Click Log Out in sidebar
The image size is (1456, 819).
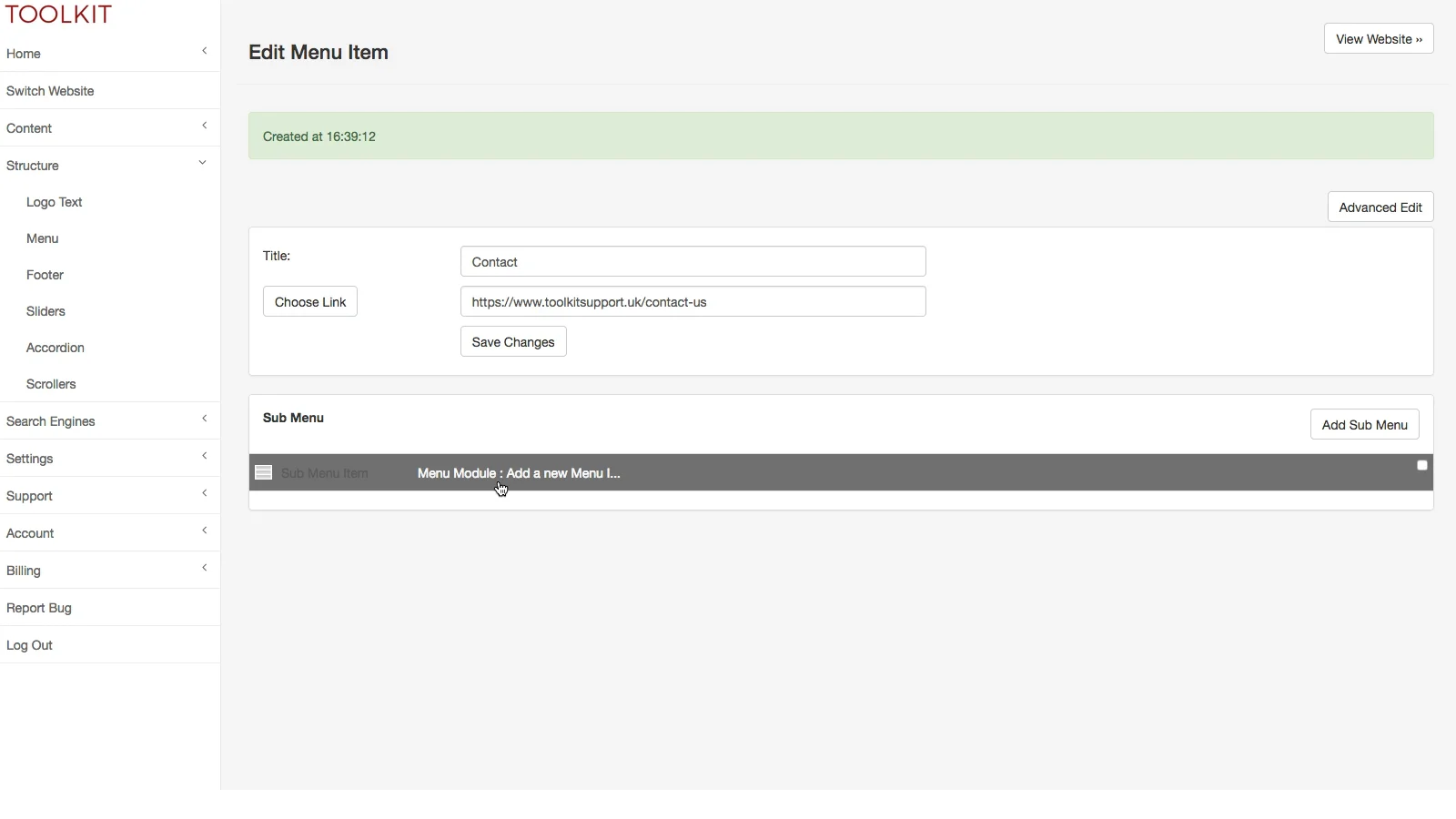coord(29,645)
